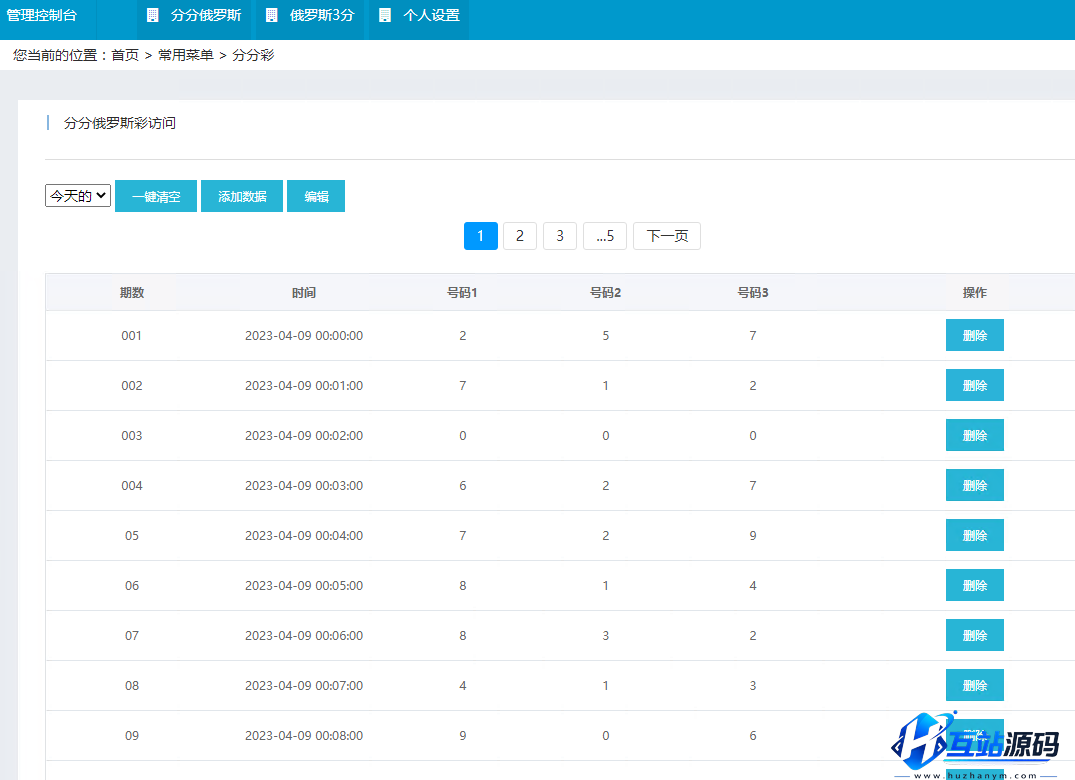Open the 今天的 date filter dropdown

pos(78,196)
